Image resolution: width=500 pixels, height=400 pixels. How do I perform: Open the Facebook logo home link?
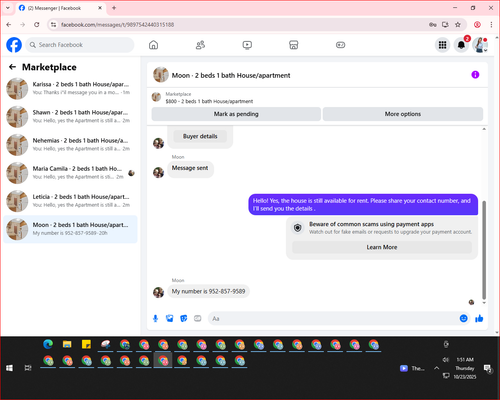[x=14, y=45]
